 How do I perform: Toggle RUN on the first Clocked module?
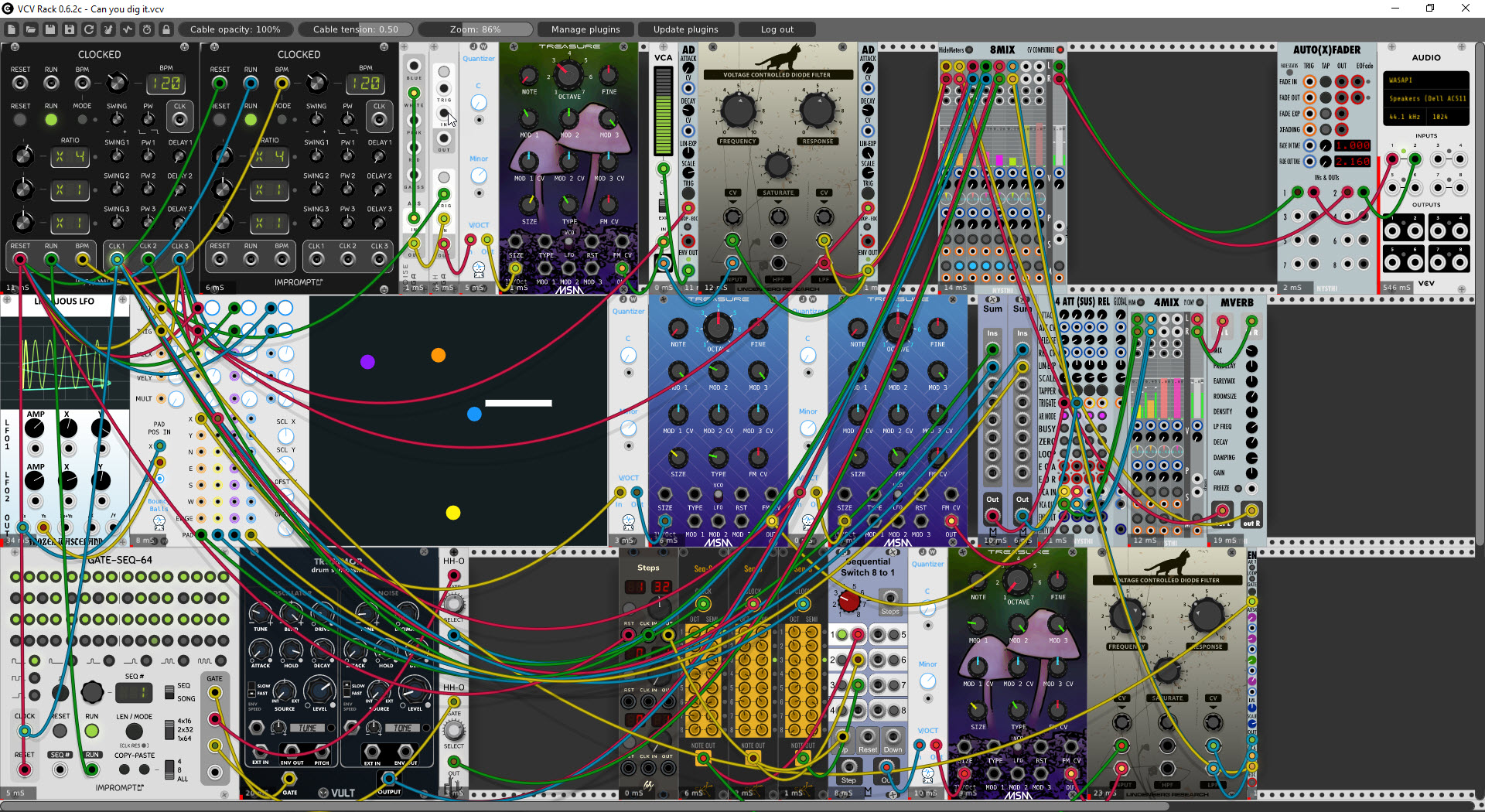click(x=51, y=120)
